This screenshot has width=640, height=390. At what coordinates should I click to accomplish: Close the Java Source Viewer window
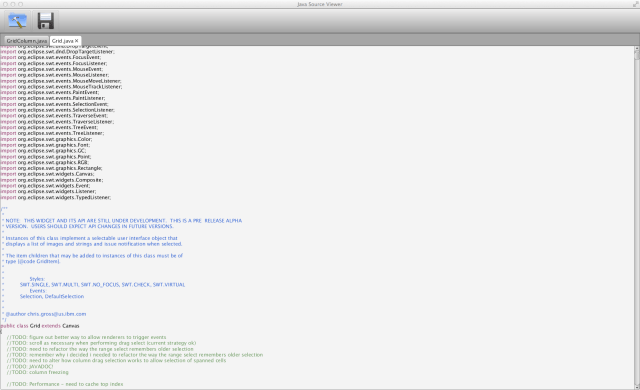coord(5,4)
